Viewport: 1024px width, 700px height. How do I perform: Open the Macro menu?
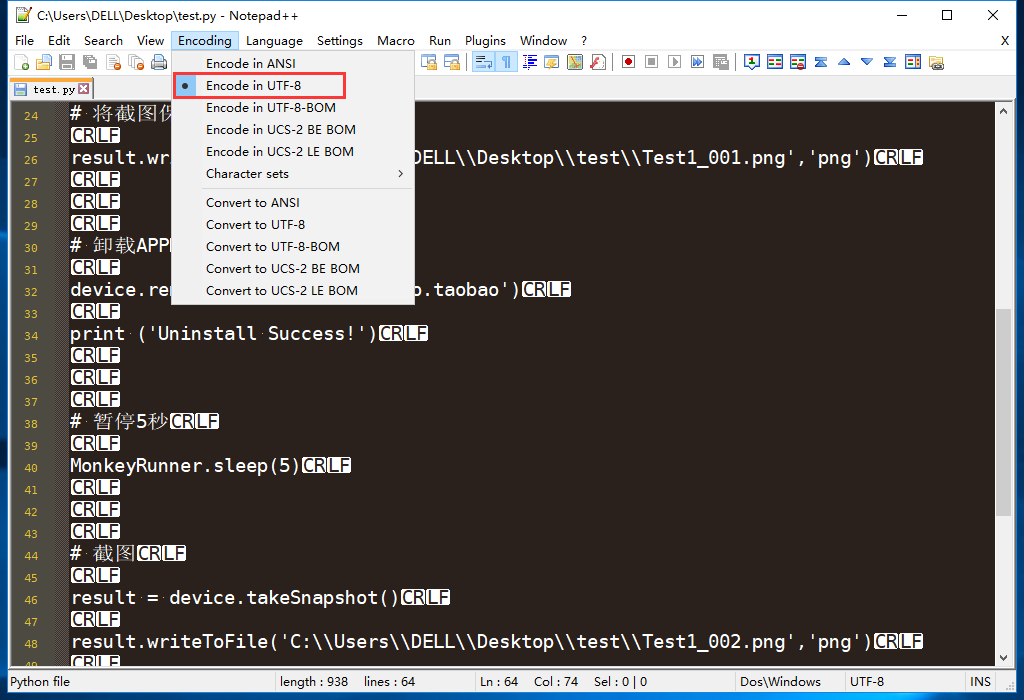click(x=396, y=40)
